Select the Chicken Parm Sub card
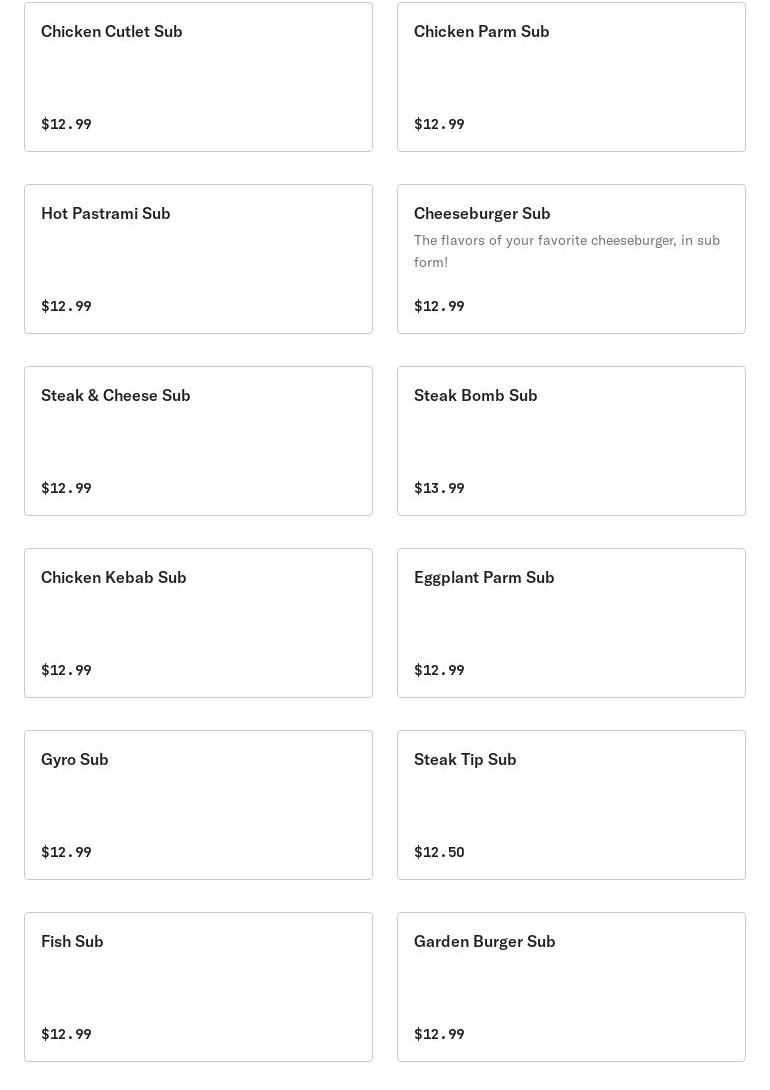The height and width of the screenshot is (1090, 770). tap(571, 77)
